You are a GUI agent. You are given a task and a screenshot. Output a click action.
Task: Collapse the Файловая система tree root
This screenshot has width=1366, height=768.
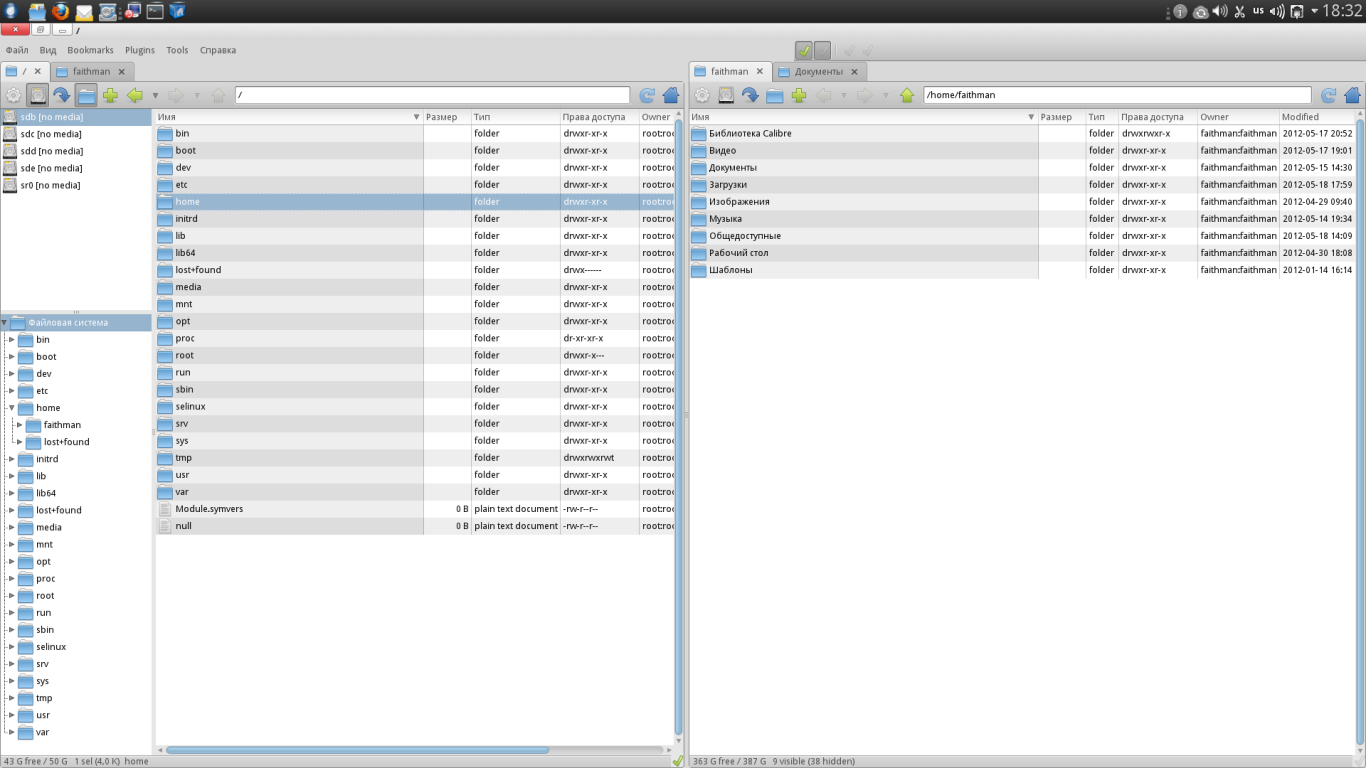pos(5,323)
